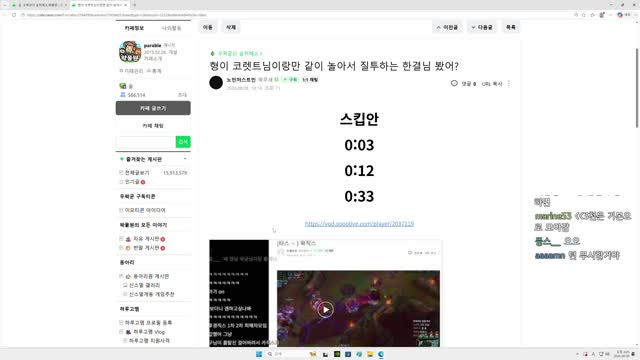Click the page vertical scrollbar
640x360 pixels.
(637, 88)
